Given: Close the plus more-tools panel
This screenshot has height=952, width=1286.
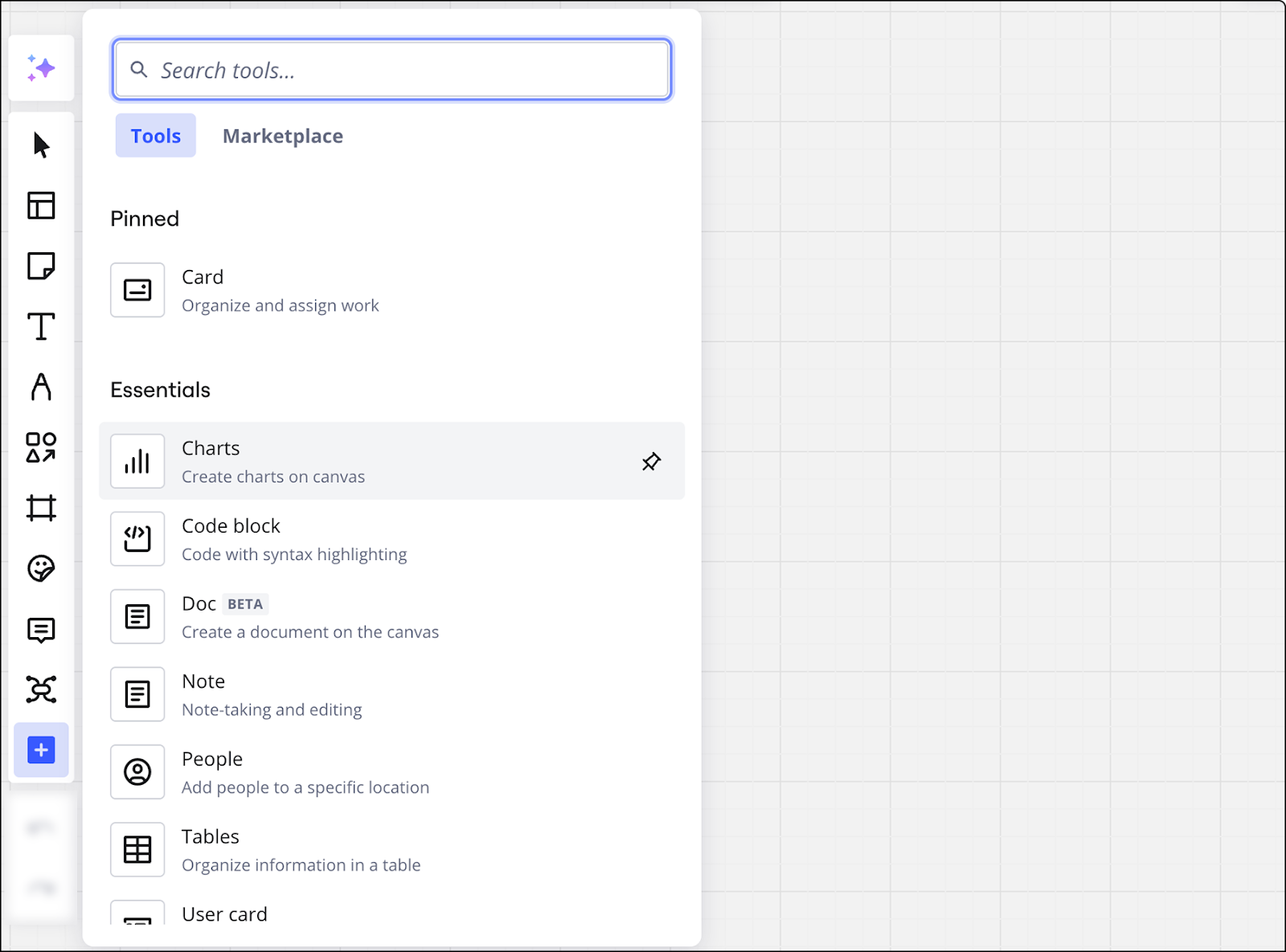Looking at the screenshot, I should click(41, 750).
